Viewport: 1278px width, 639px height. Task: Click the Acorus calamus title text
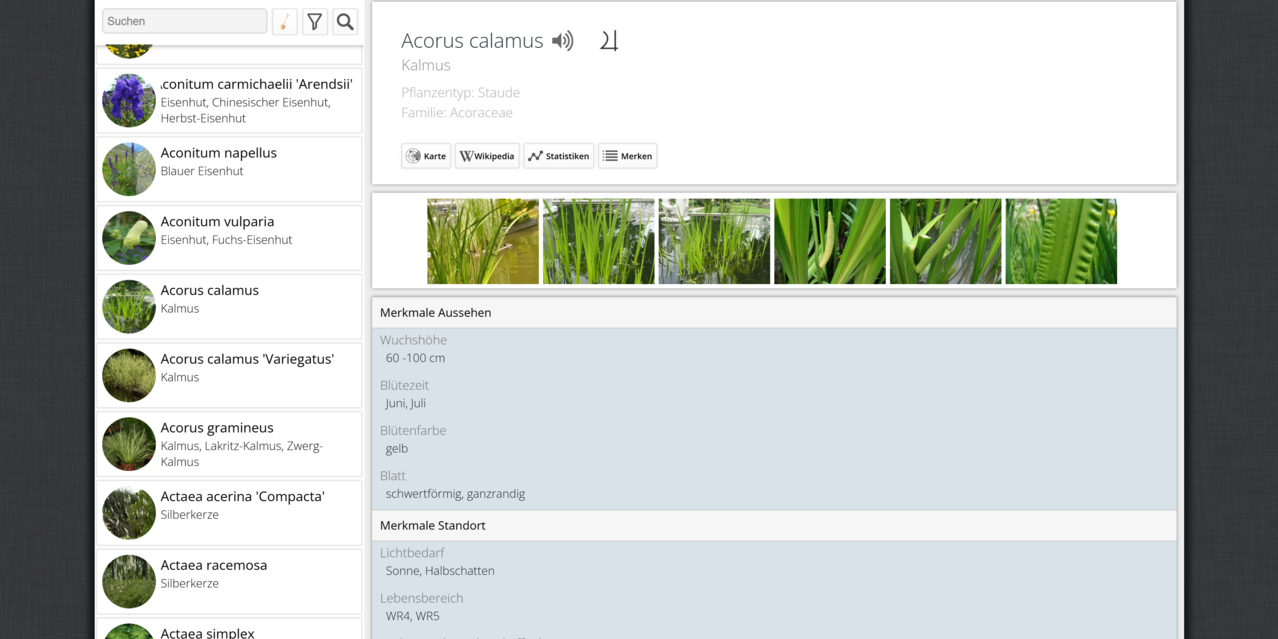[472, 41]
